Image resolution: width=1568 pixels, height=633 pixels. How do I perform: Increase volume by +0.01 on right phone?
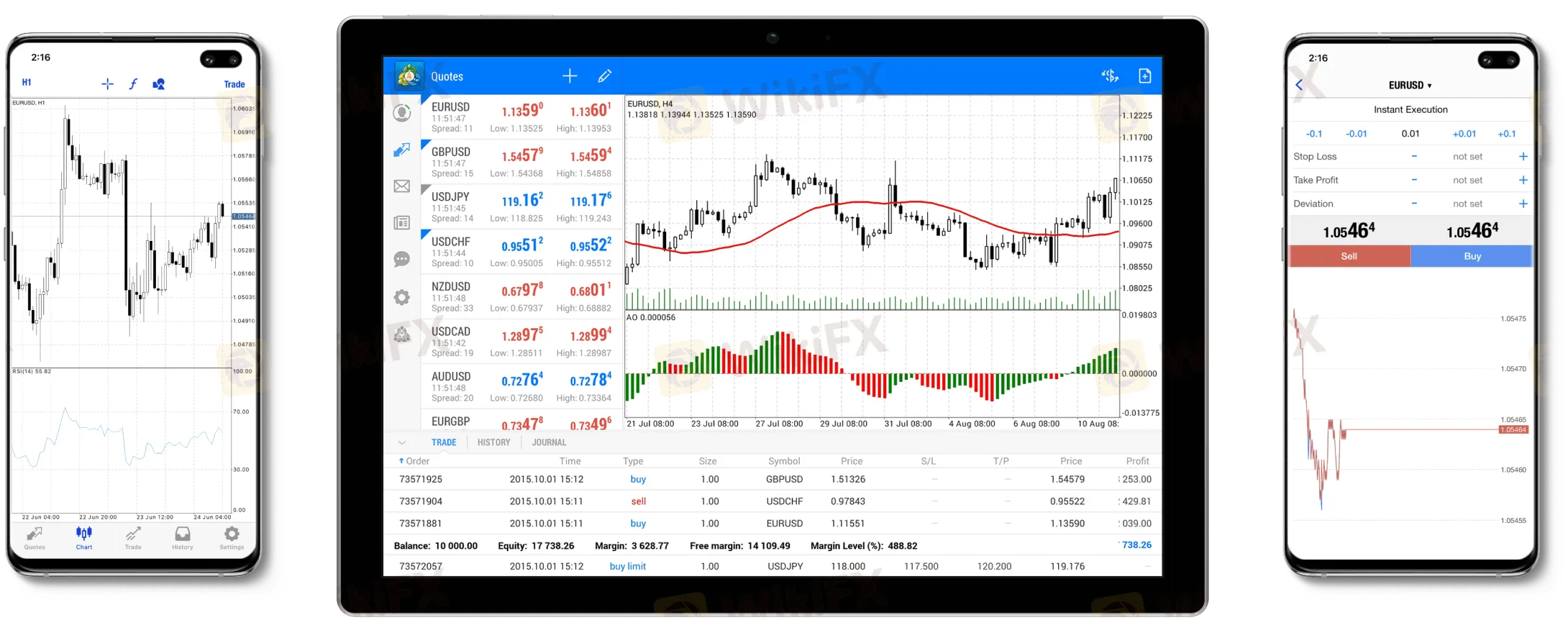1464,134
